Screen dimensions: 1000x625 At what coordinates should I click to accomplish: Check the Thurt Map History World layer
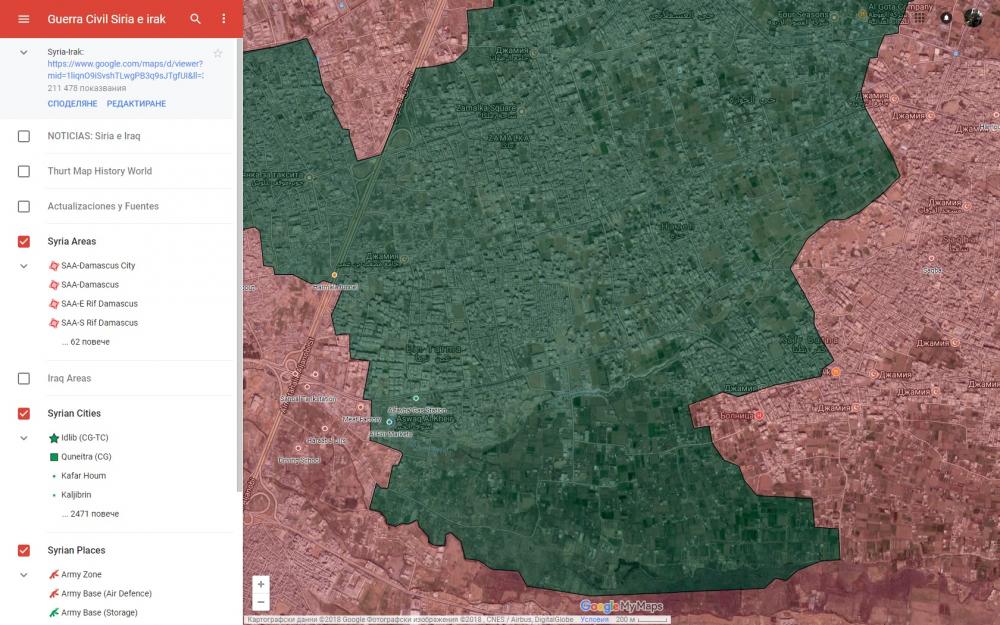[24, 171]
